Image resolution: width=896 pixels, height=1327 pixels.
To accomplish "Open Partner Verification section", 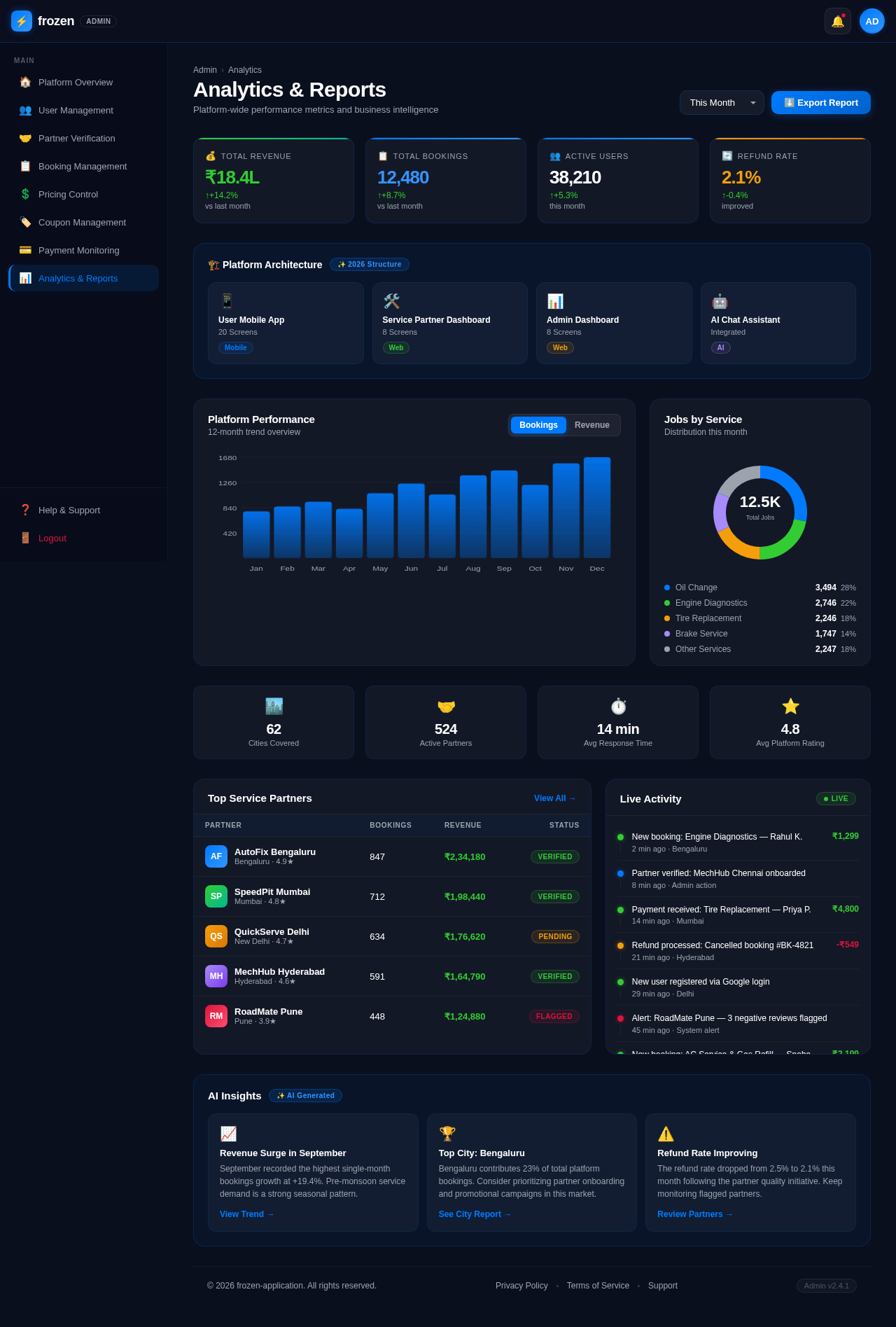I will [x=83, y=138].
